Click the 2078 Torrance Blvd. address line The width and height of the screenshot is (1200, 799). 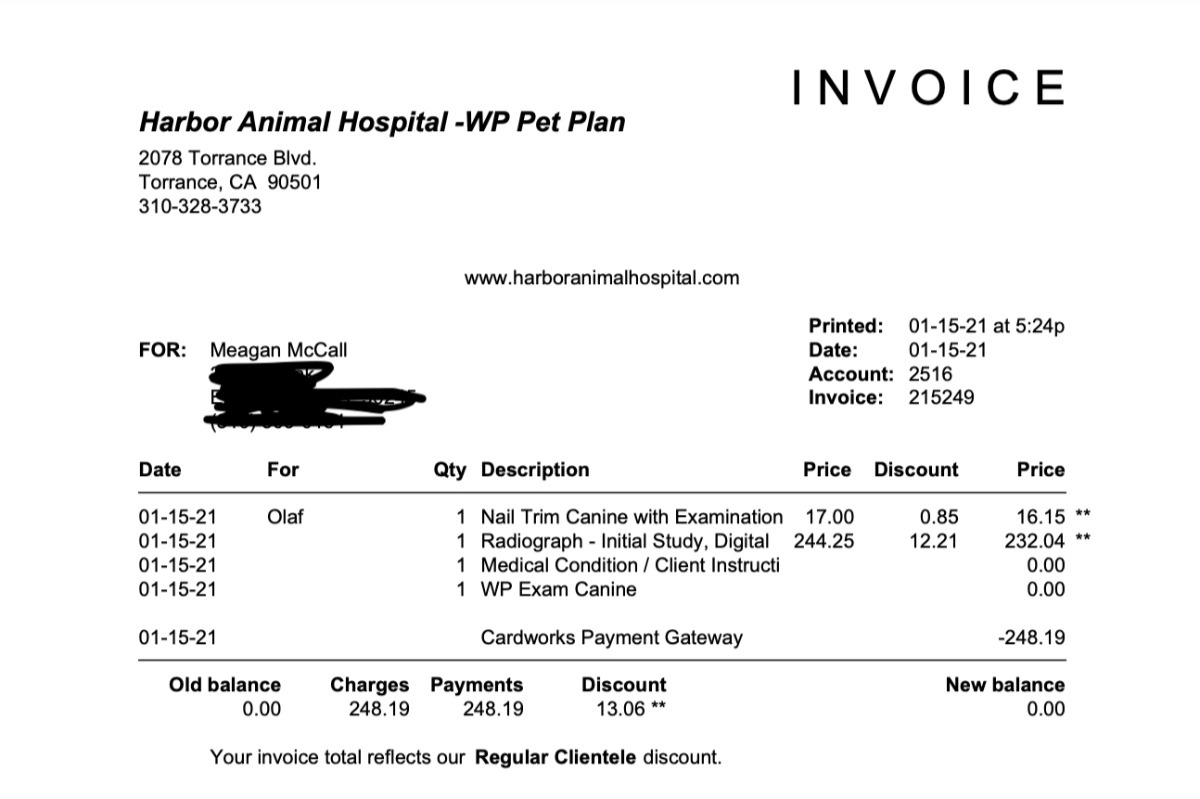tap(227, 158)
